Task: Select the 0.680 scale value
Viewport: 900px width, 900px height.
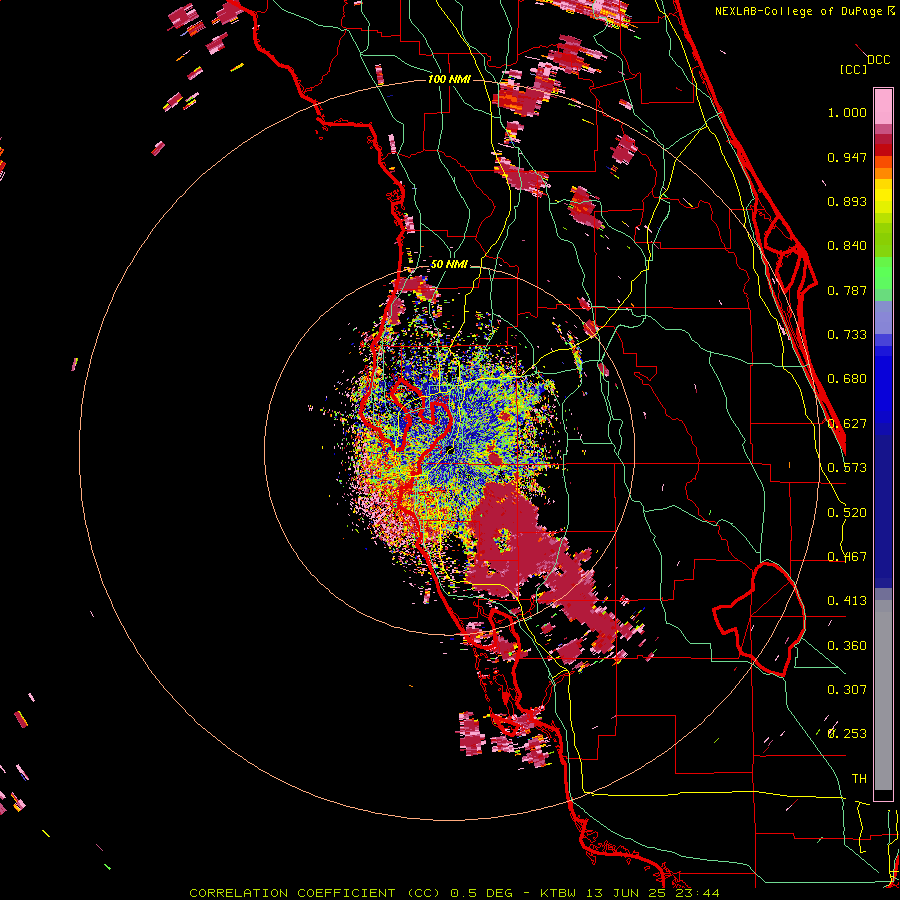Action: (x=847, y=379)
